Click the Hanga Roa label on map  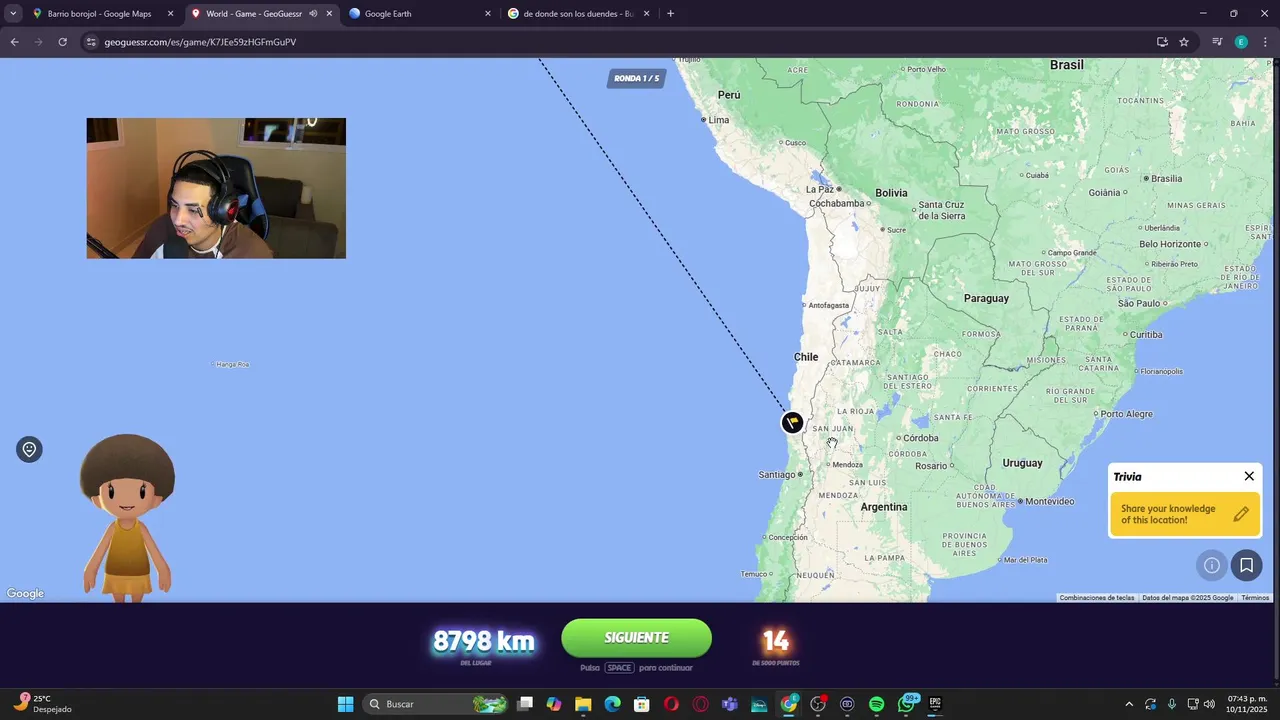point(233,364)
